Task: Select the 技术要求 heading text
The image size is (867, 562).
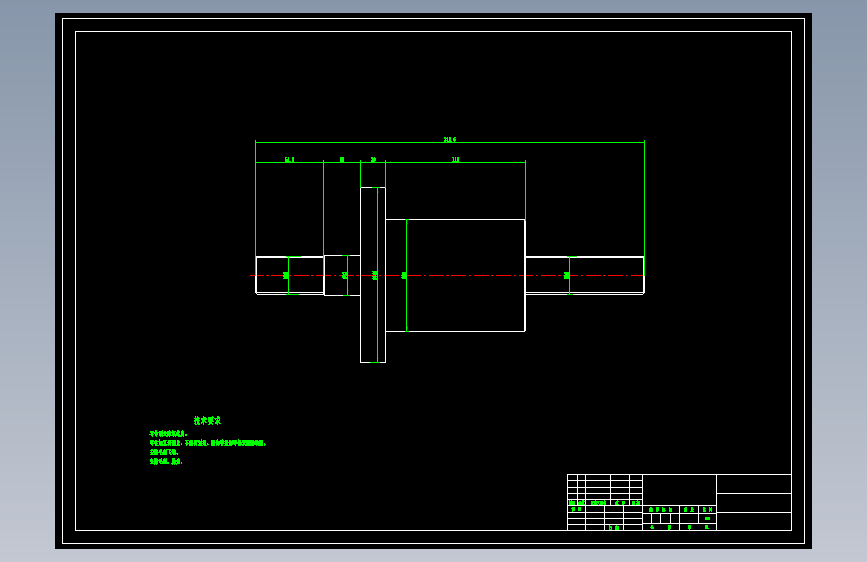Action: (x=207, y=420)
